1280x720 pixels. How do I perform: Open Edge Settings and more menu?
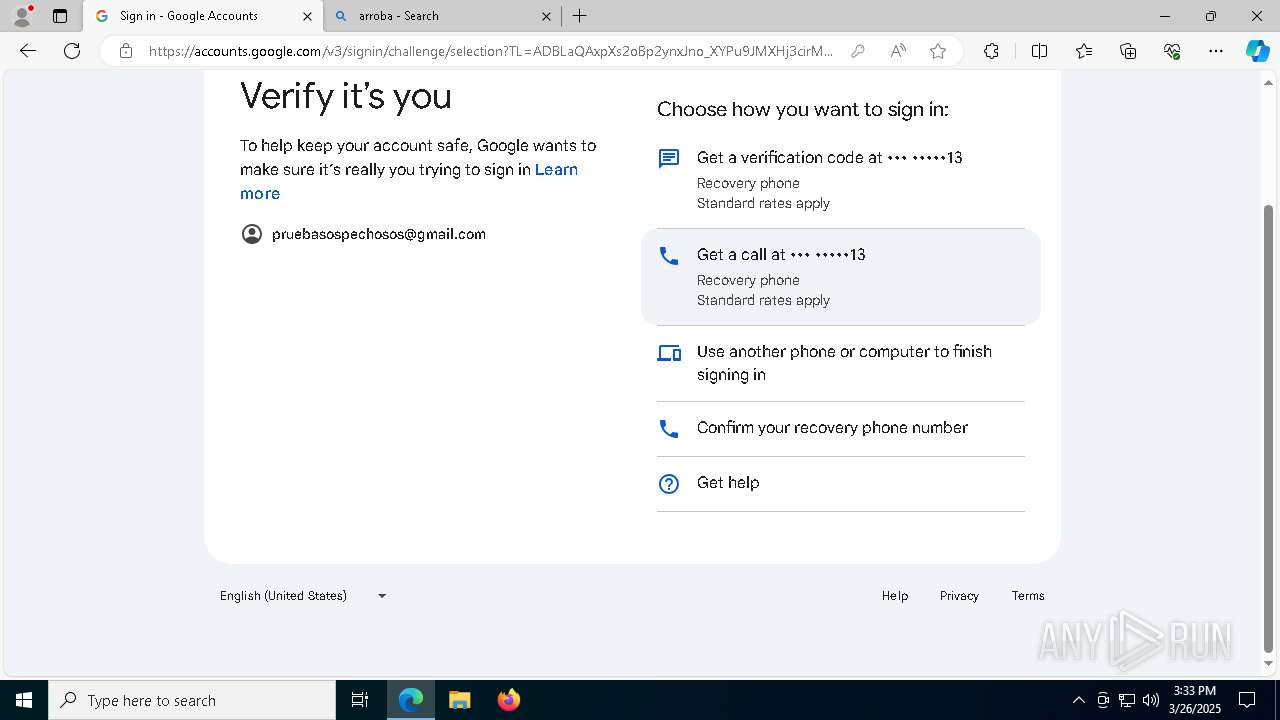pos(1216,51)
